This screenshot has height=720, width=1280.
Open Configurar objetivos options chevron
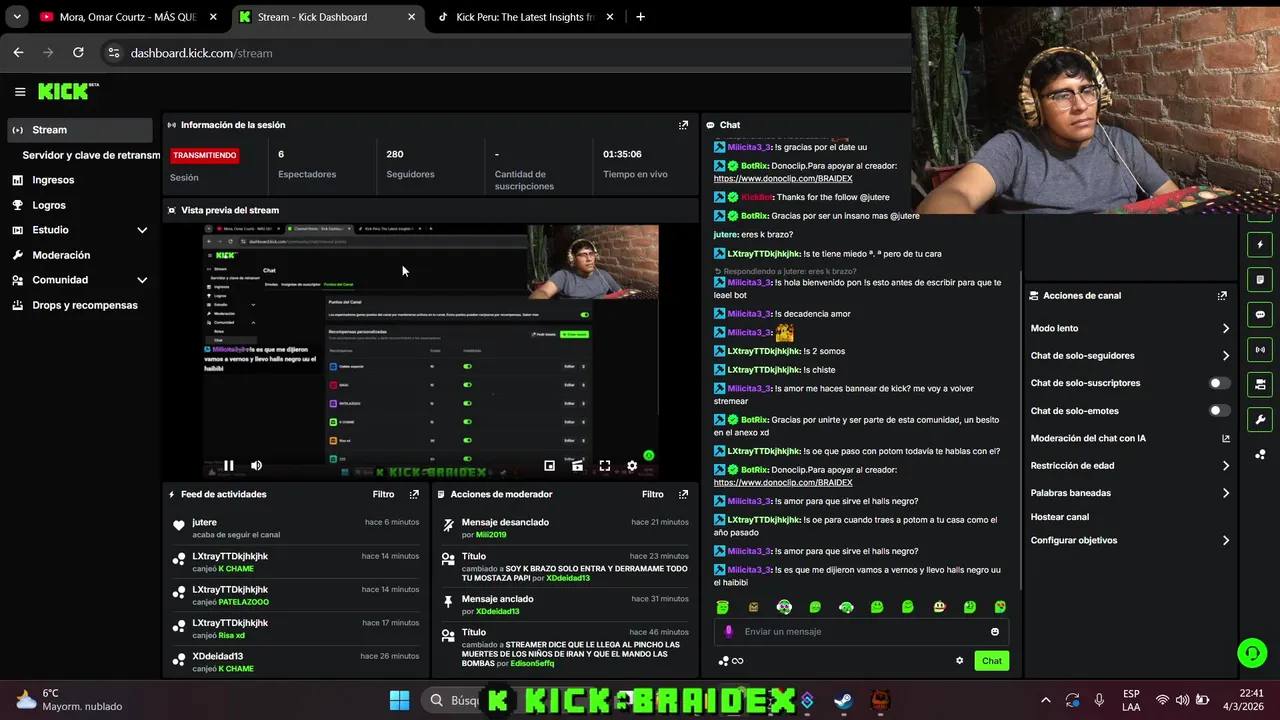(x=1226, y=541)
